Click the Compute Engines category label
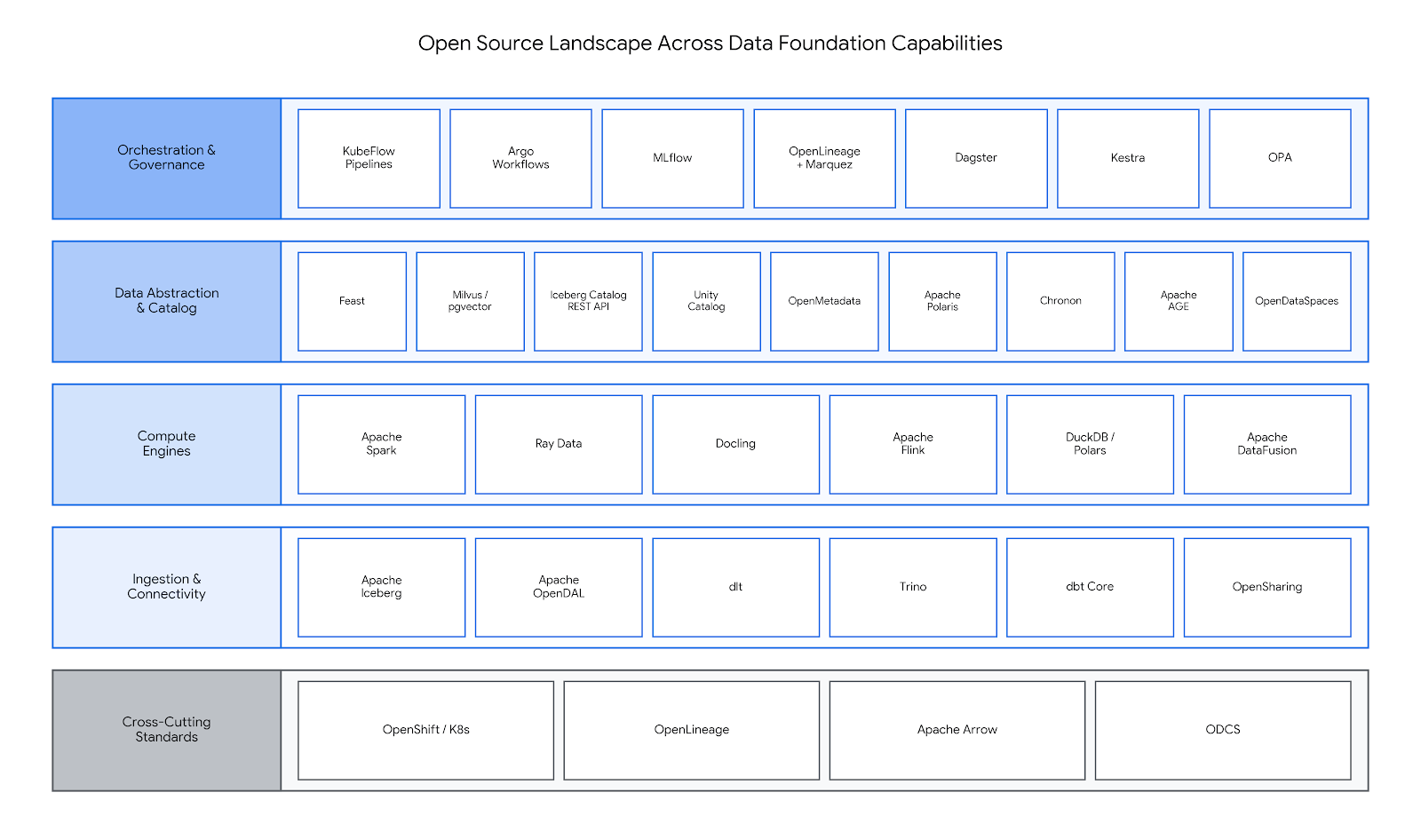Image resolution: width=1421 pixels, height=840 pixels. 167,444
